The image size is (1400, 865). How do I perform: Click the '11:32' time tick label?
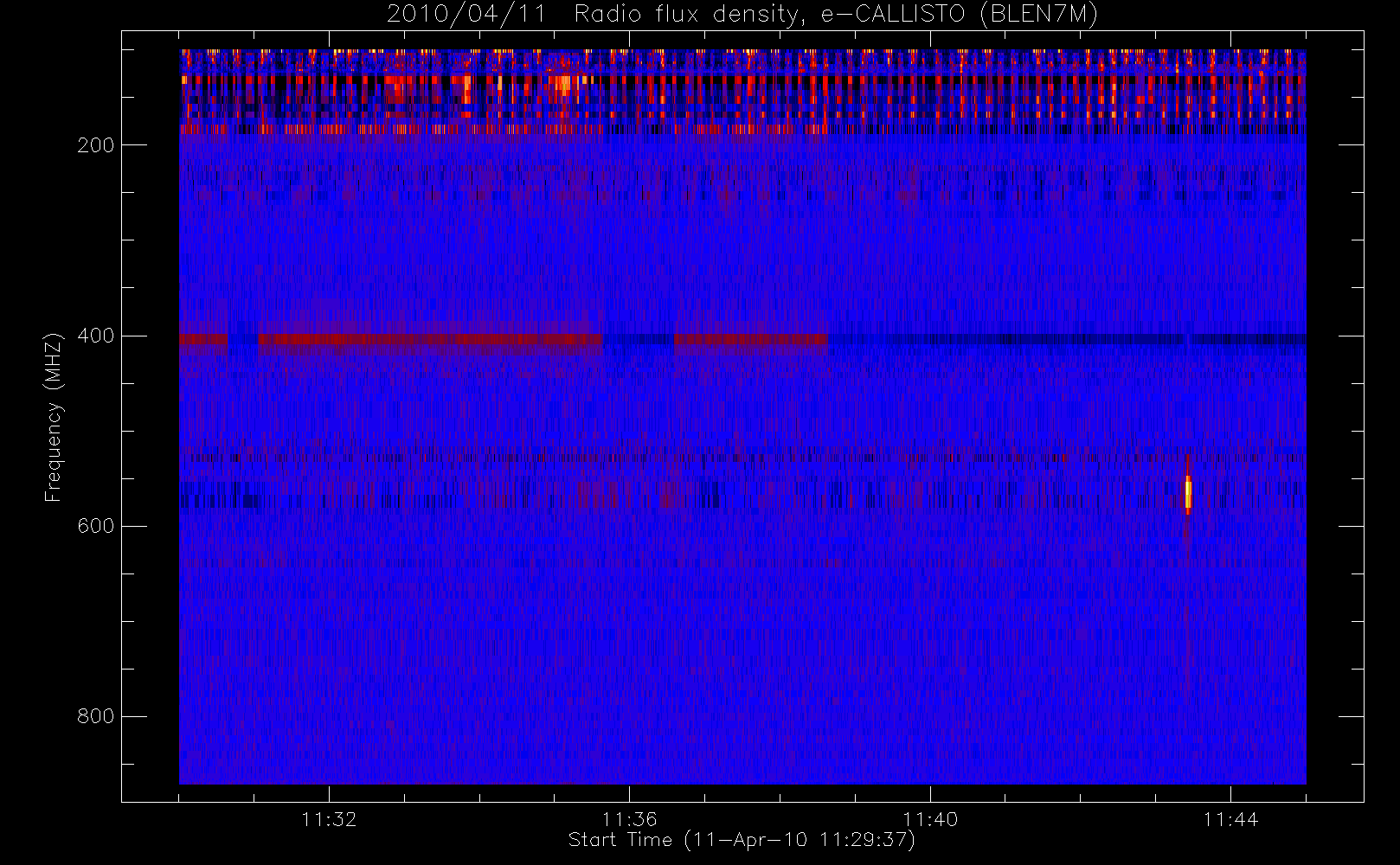point(329,819)
